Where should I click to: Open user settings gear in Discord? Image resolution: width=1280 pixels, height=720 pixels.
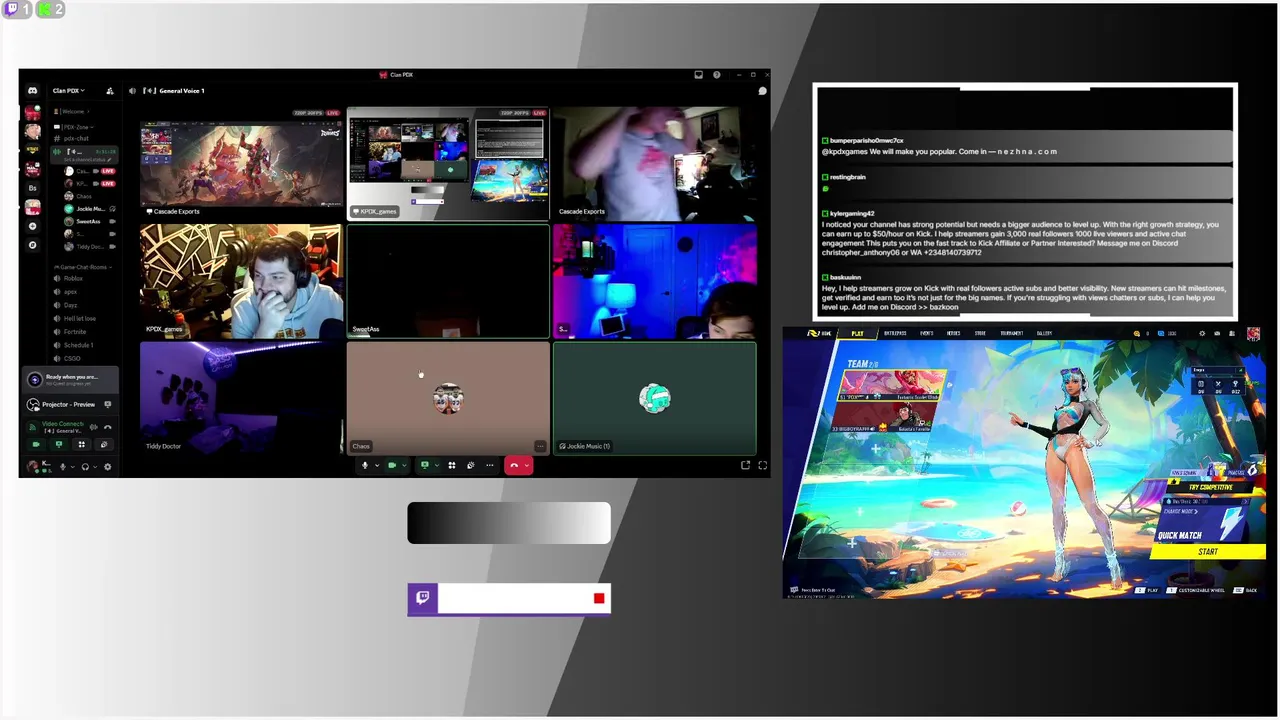107,467
